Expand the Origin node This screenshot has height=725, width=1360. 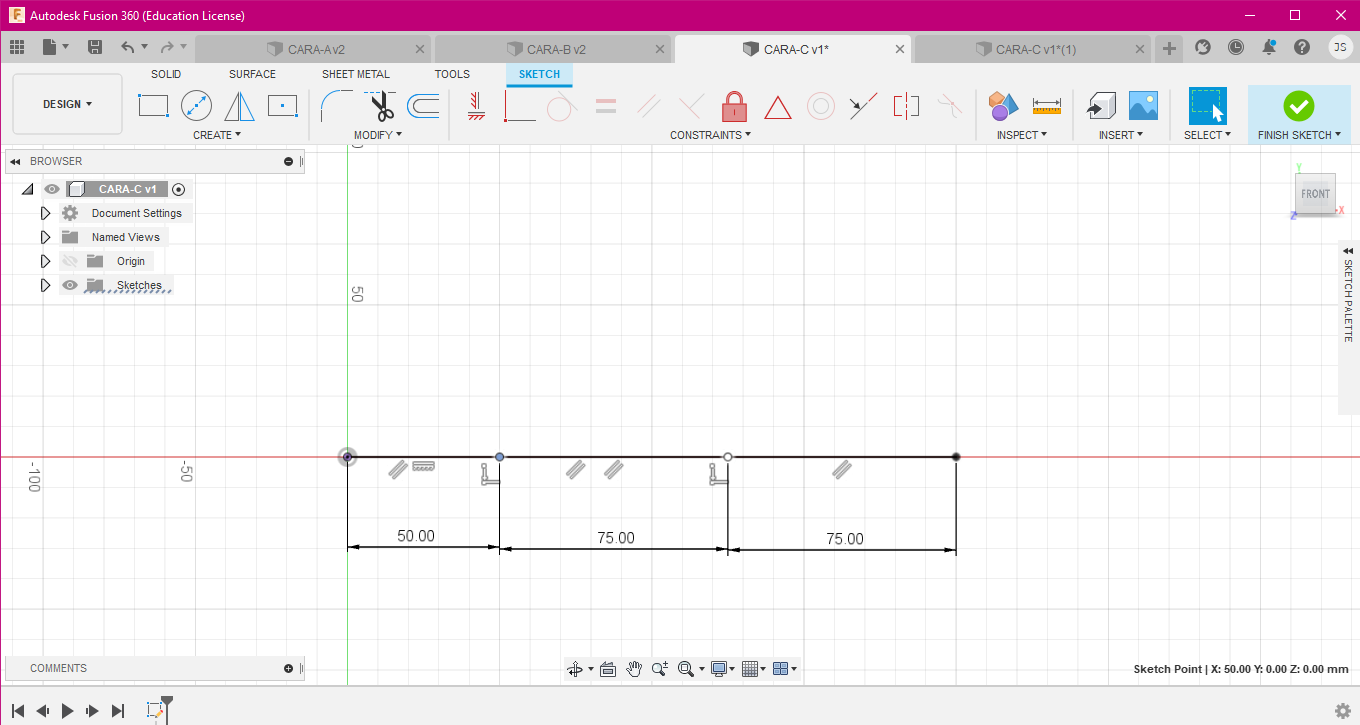(45, 261)
